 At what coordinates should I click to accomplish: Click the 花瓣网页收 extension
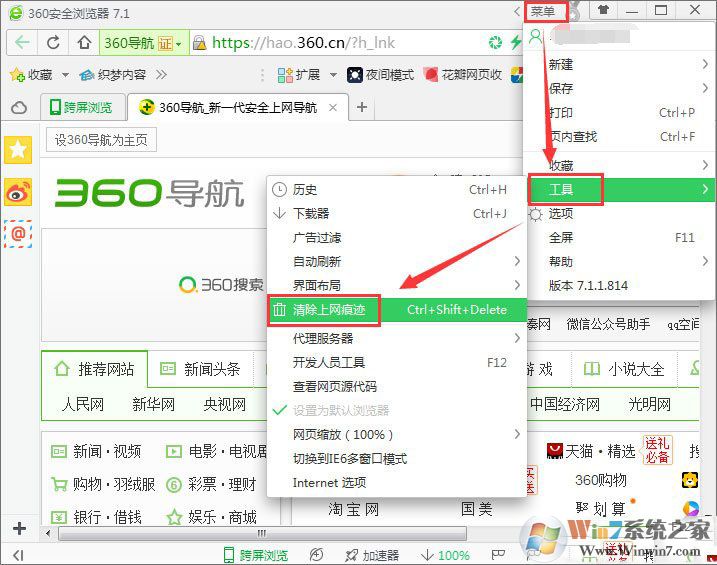(x=462, y=75)
